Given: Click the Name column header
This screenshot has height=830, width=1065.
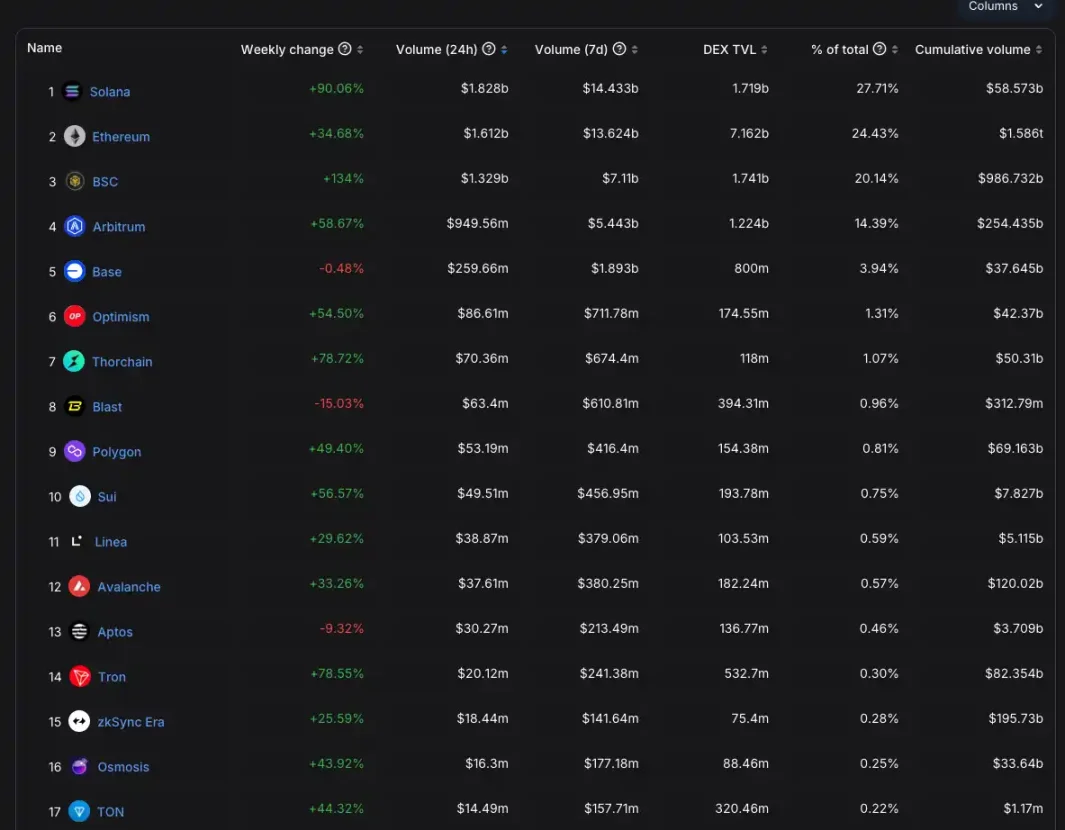Looking at the screenshot, I should pos(44,48).
